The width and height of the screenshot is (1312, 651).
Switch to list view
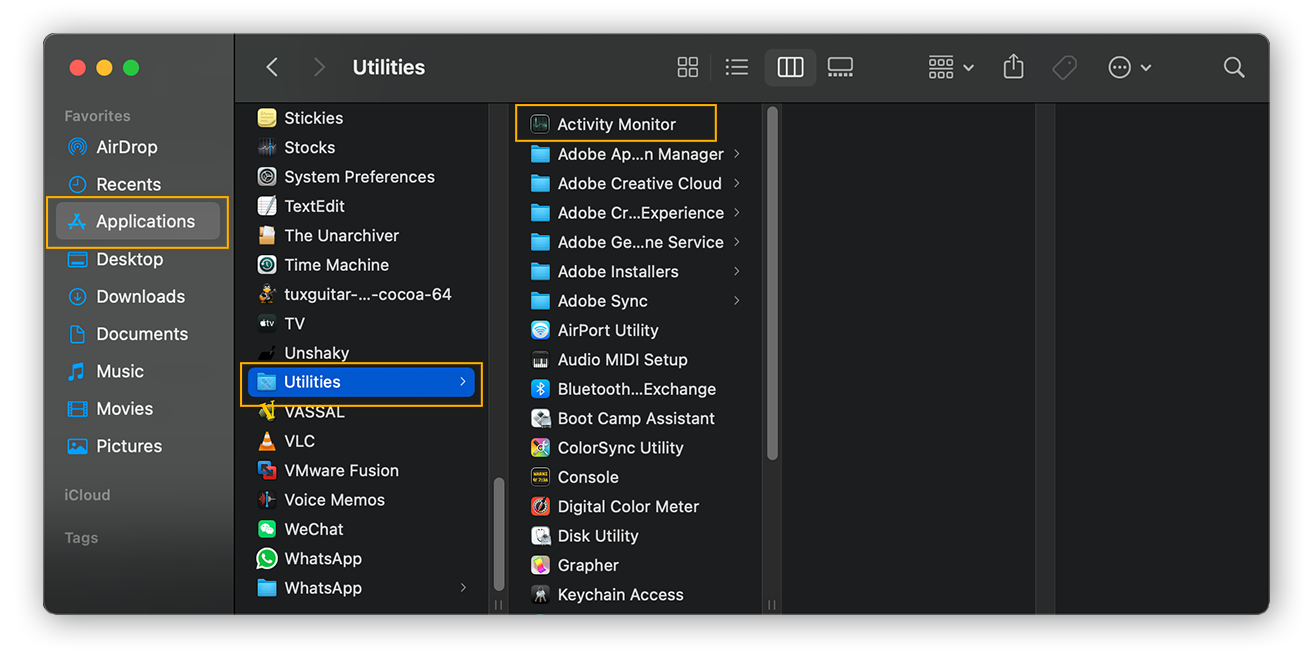point(737,67)
